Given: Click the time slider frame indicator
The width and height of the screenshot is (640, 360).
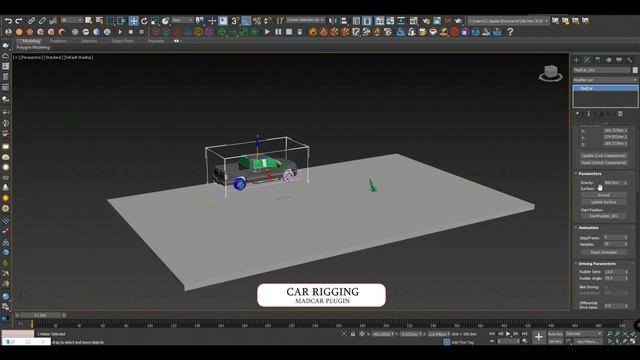Looking at the screenshot, I should pyautogui.click(x=40, y=315).
